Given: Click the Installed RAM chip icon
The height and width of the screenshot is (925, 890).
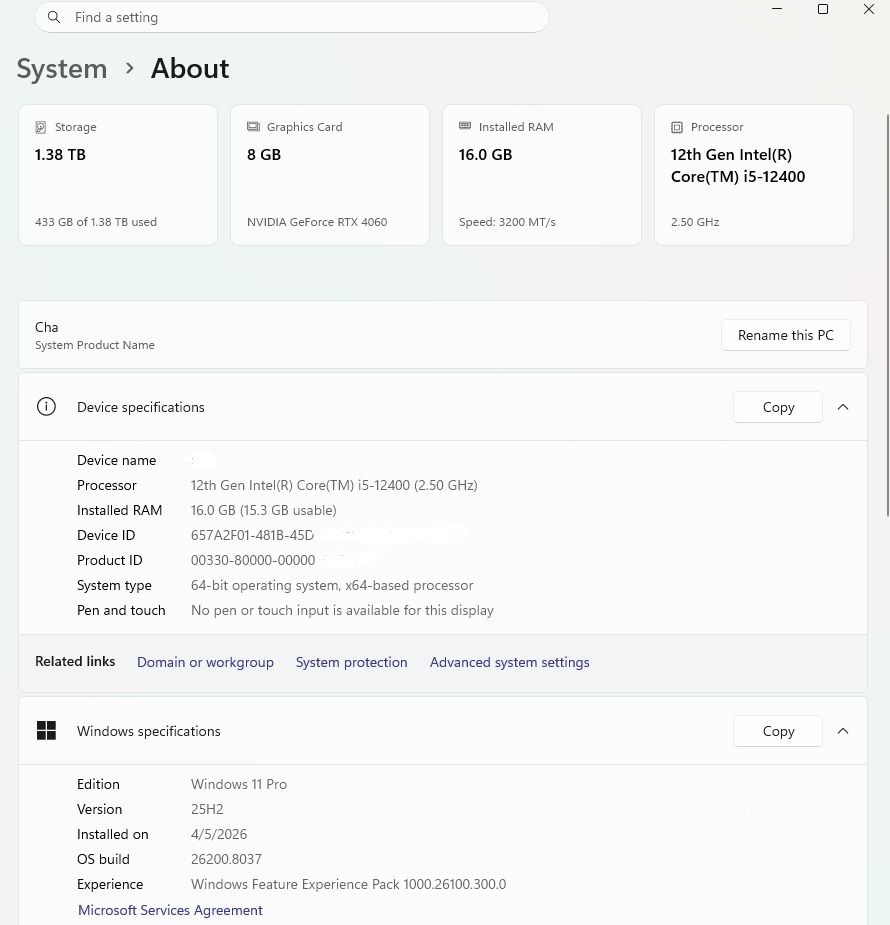Looking at the screenshot, I should coord(465,126).
